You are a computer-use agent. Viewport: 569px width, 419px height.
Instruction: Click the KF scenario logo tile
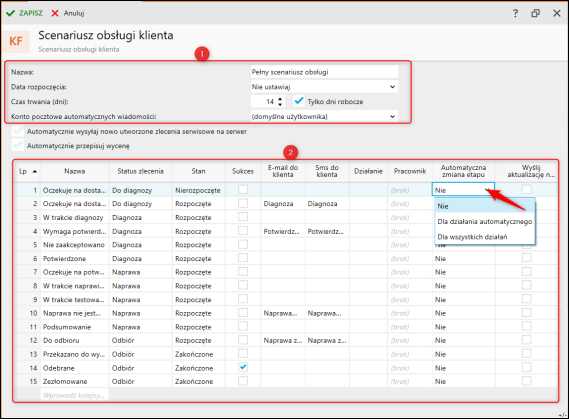(x=16, y=41)
